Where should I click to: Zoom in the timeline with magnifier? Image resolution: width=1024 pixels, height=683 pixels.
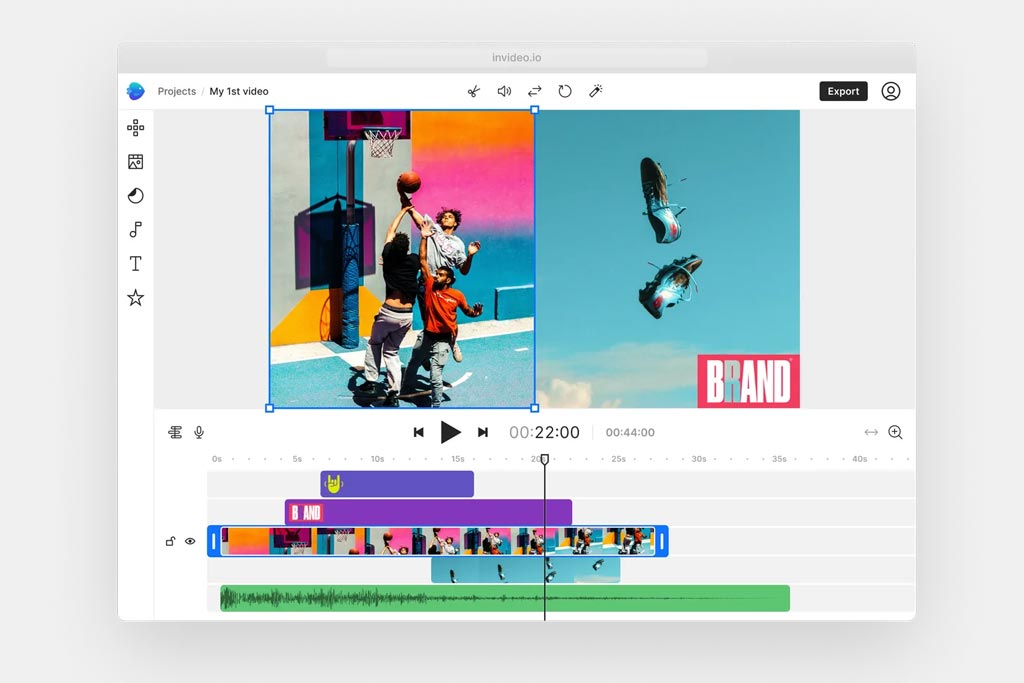tap(895, 432)
